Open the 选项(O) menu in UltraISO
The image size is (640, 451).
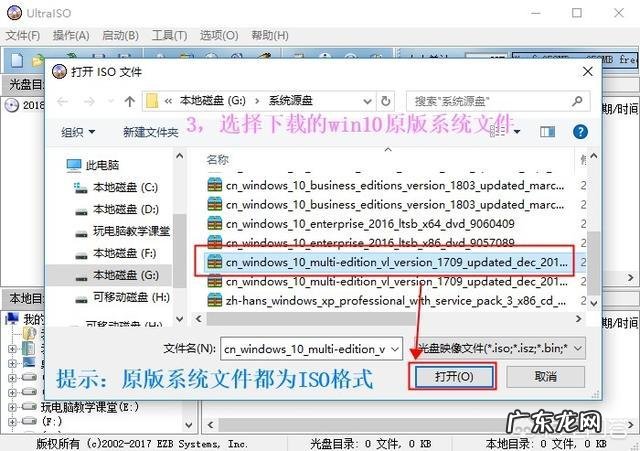219,36
